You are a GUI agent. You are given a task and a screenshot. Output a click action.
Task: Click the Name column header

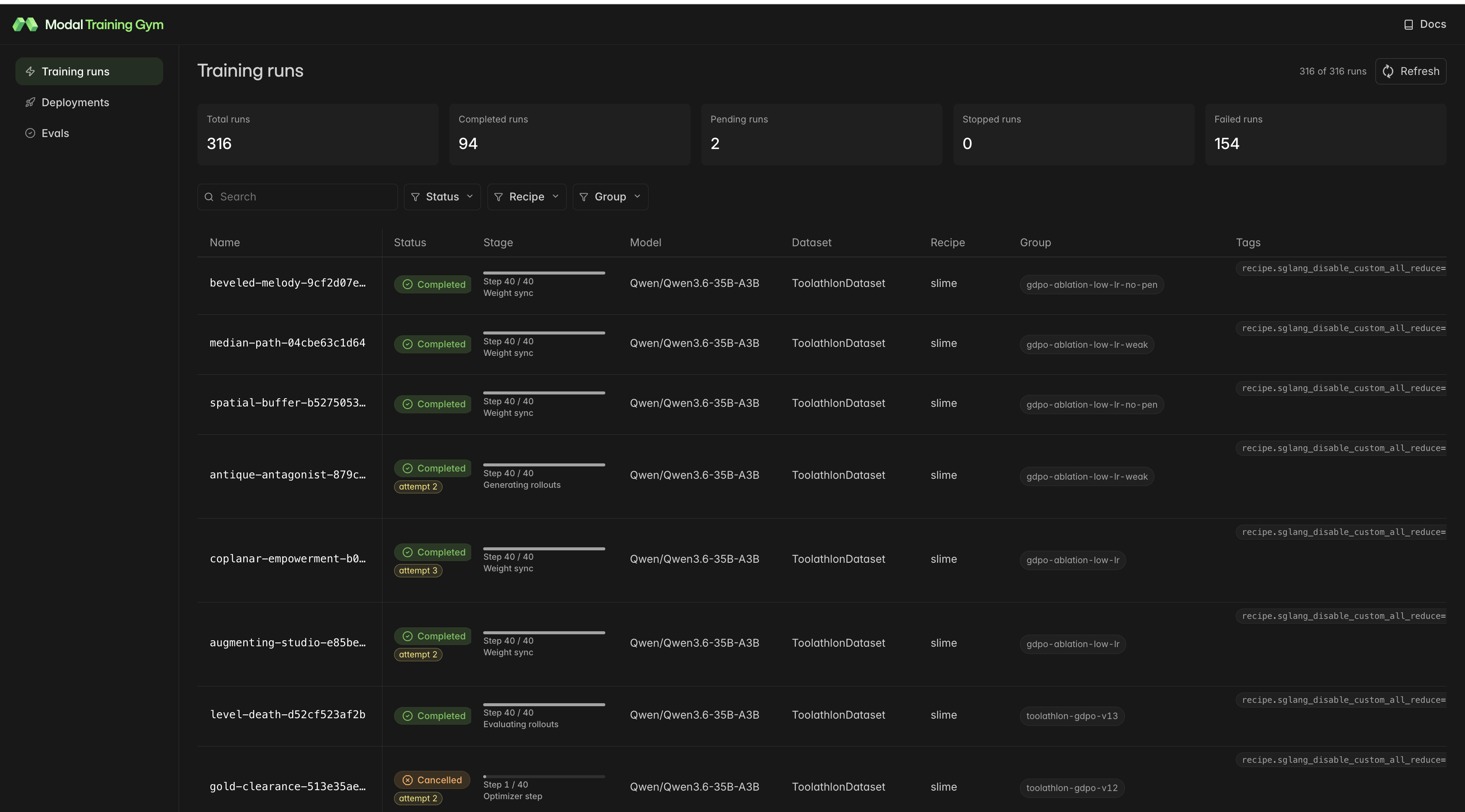224,243
